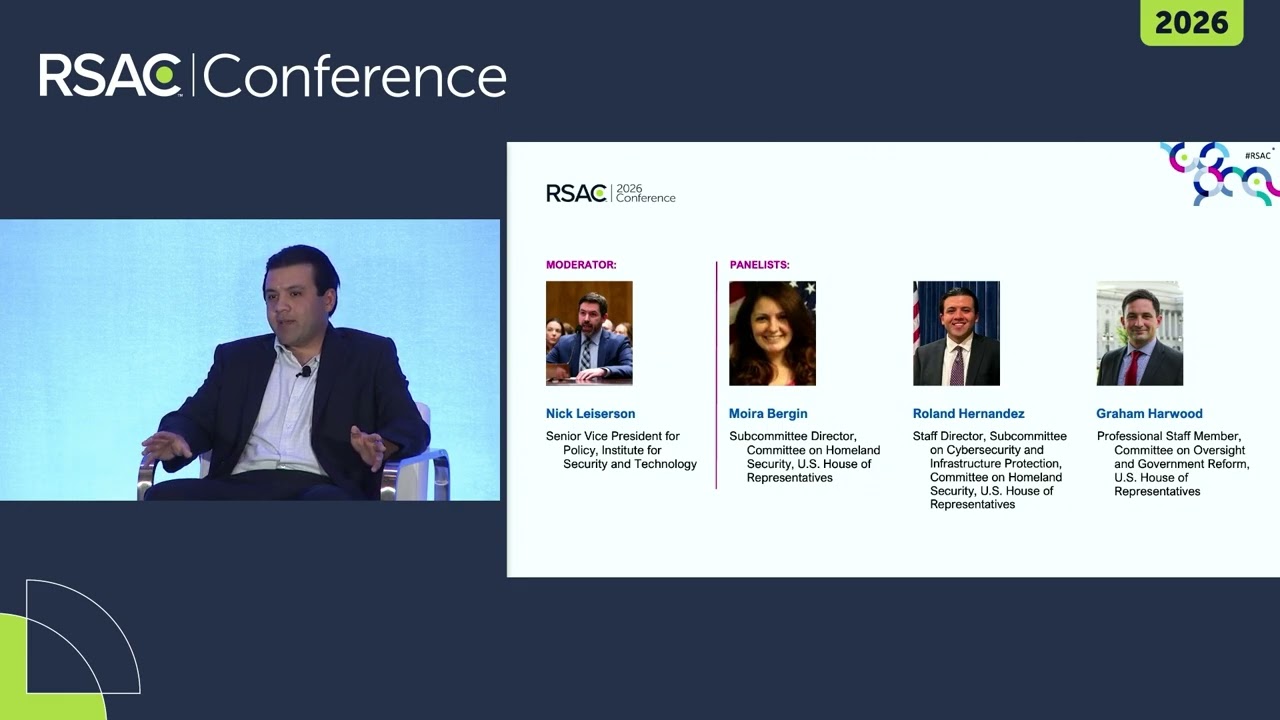
Task: Click the "PANELISTS:" heading
Action: 759,265
